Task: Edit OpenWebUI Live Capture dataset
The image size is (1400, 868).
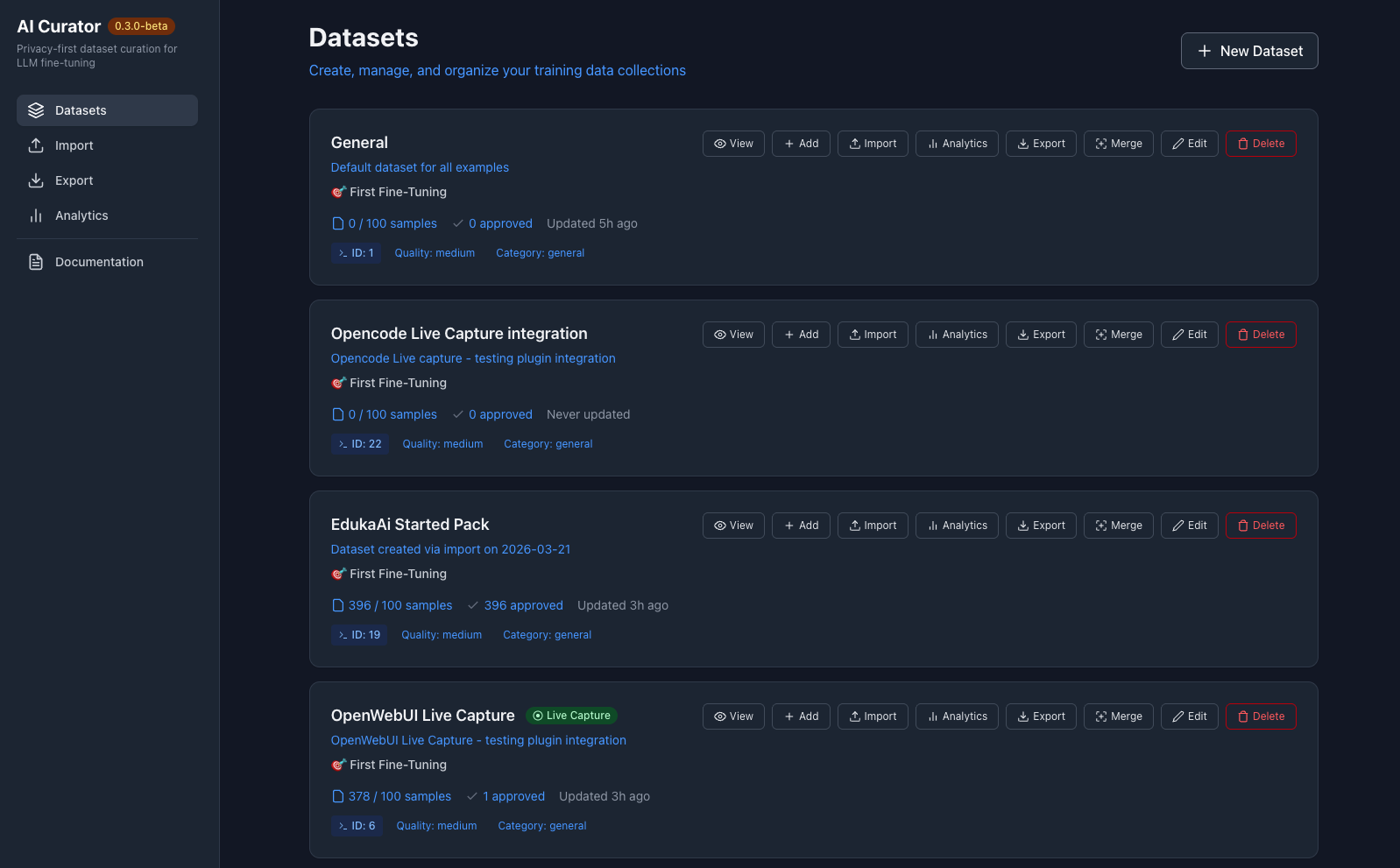Action: [1190, 716]
